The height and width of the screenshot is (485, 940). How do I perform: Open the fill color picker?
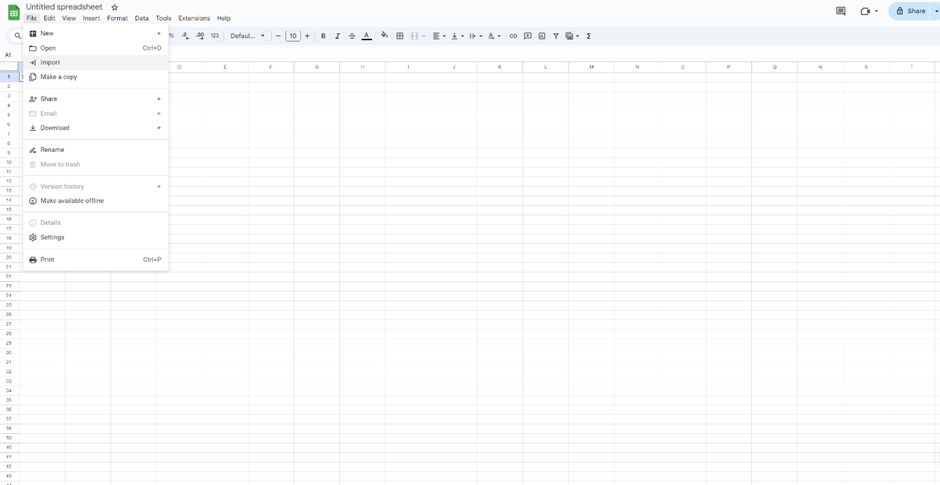point(385,36)
